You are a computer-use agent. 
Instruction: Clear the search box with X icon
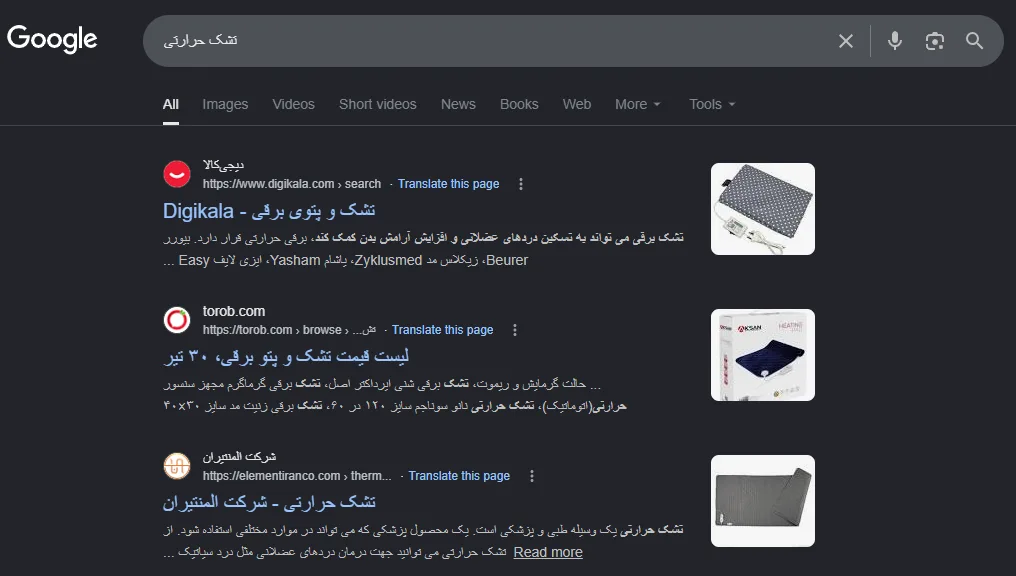[x=846, y=41]
